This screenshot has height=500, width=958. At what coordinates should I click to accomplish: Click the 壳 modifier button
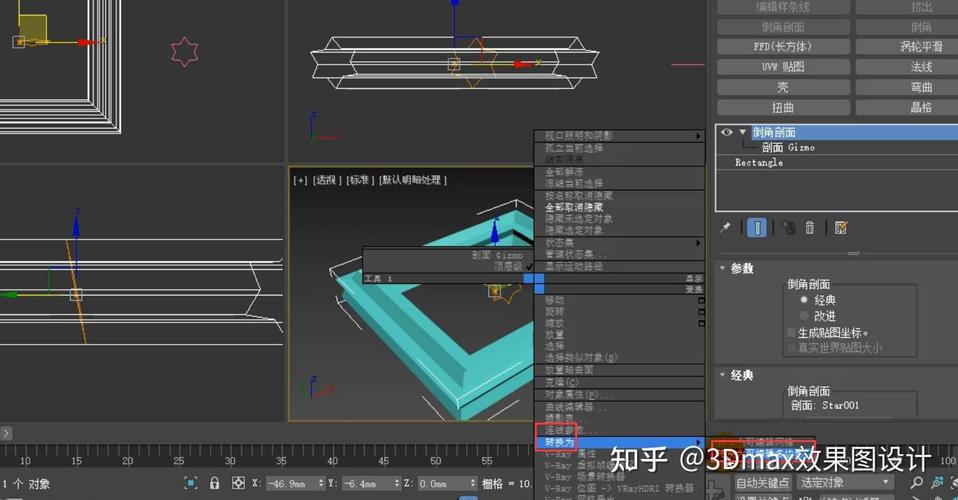click(783, 87)
